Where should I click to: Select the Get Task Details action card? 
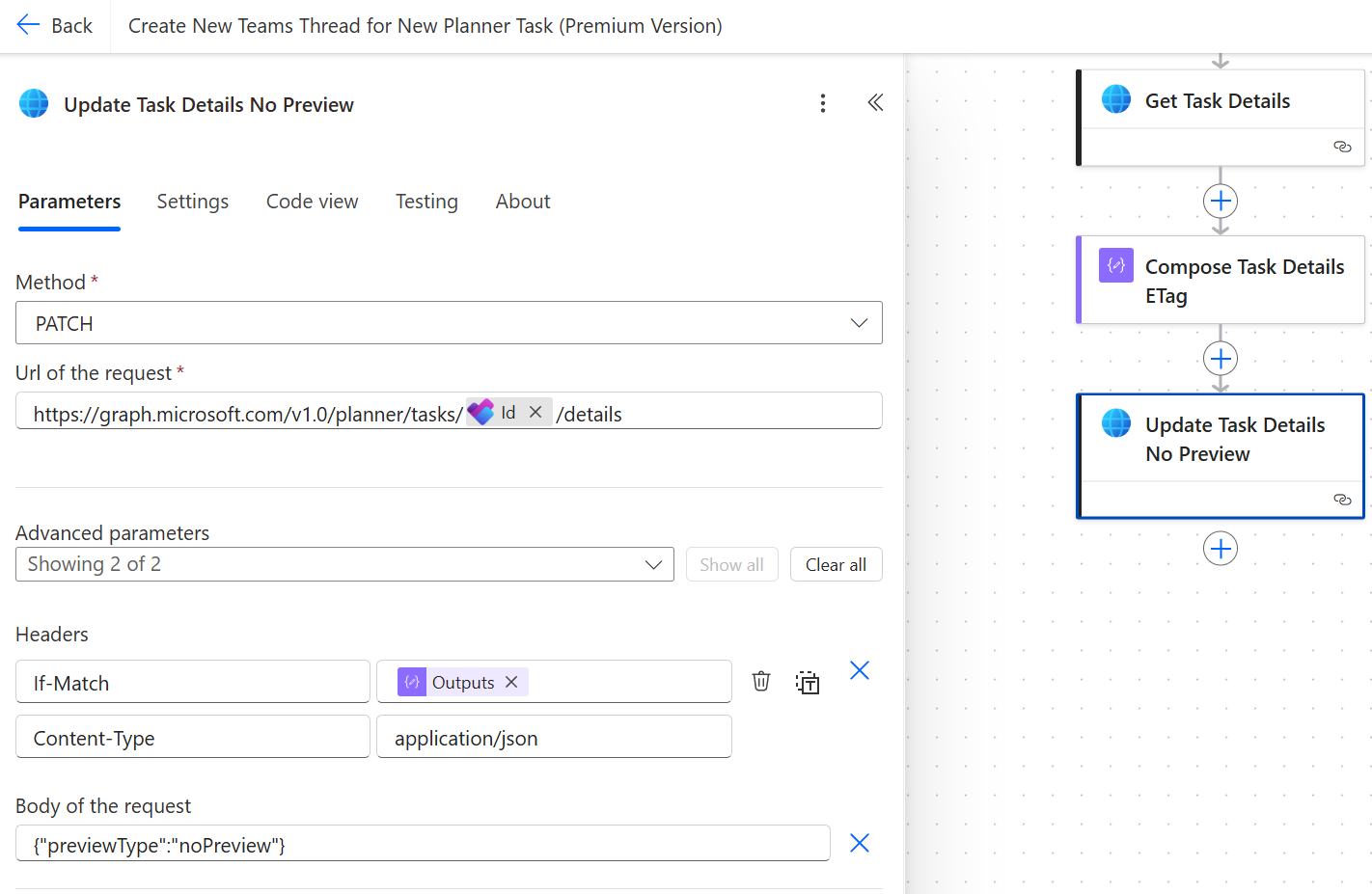point(1221,118)
